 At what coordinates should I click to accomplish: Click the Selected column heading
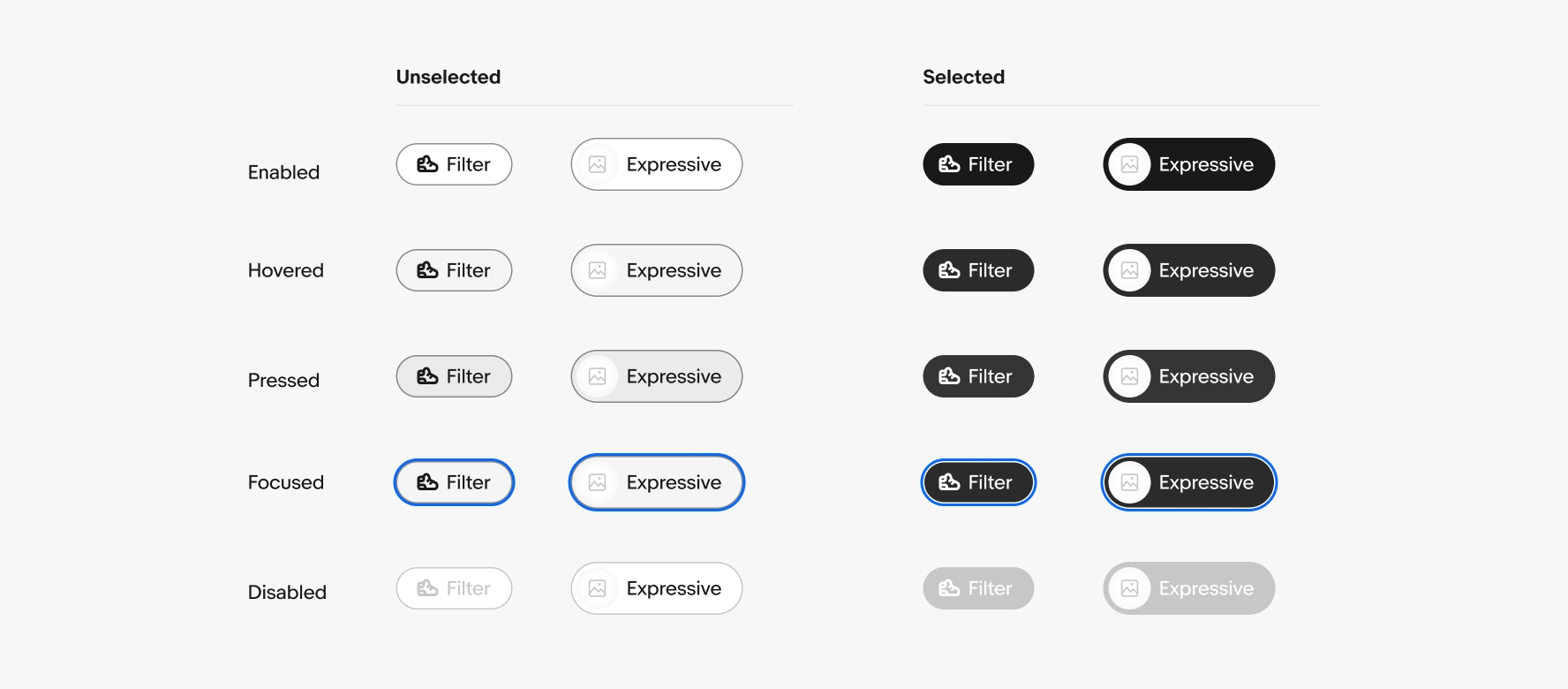pos(963,77)
